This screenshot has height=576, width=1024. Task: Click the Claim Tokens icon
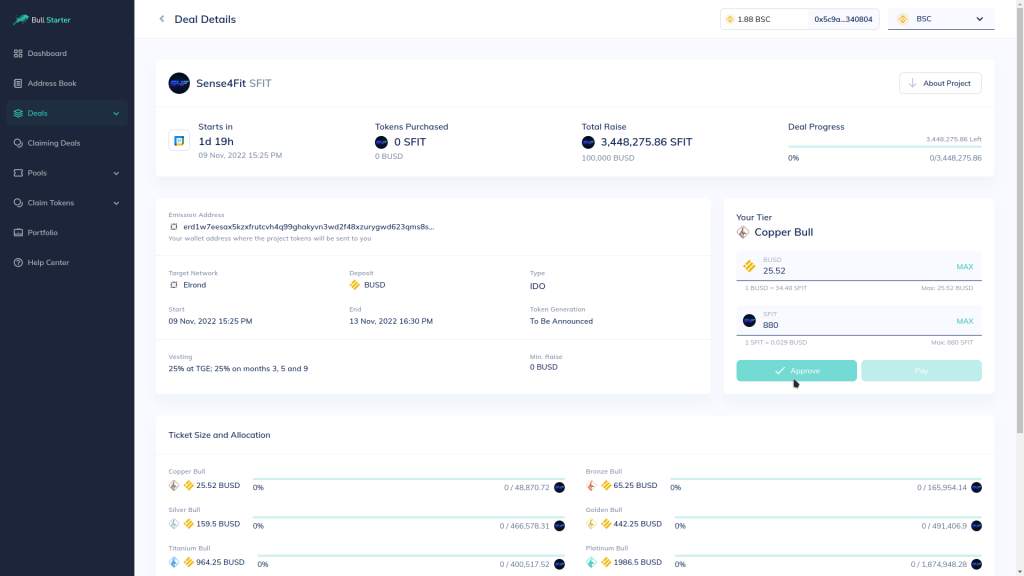click(x=18, y=203)
